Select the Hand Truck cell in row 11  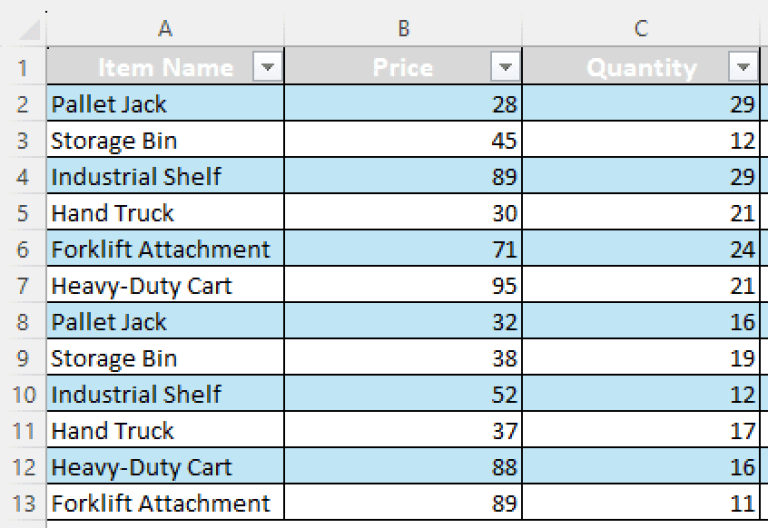[166, 431]
